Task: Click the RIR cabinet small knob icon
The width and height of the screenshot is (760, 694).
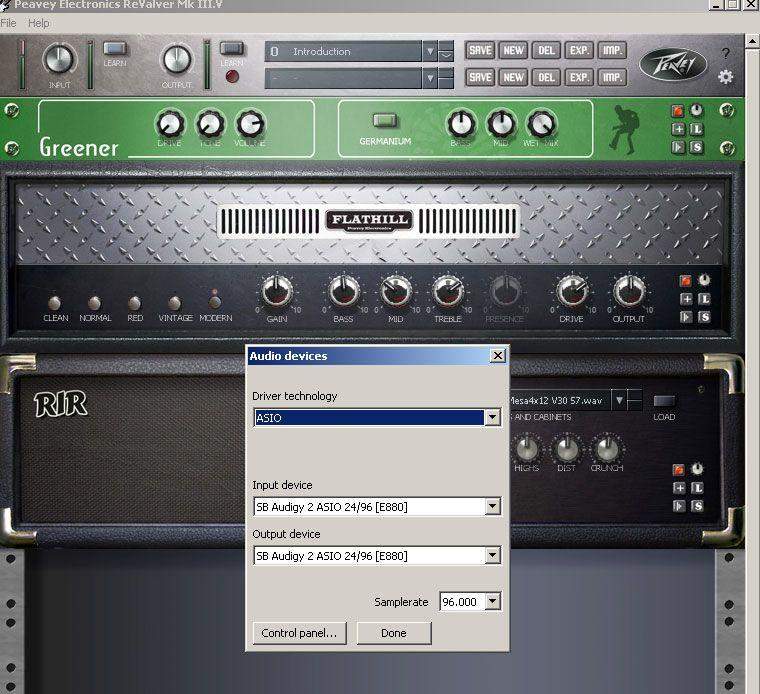Action: (697, 469)
